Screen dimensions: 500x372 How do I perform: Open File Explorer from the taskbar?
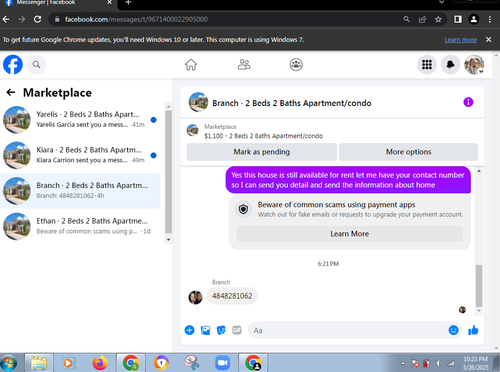[39, 363]
